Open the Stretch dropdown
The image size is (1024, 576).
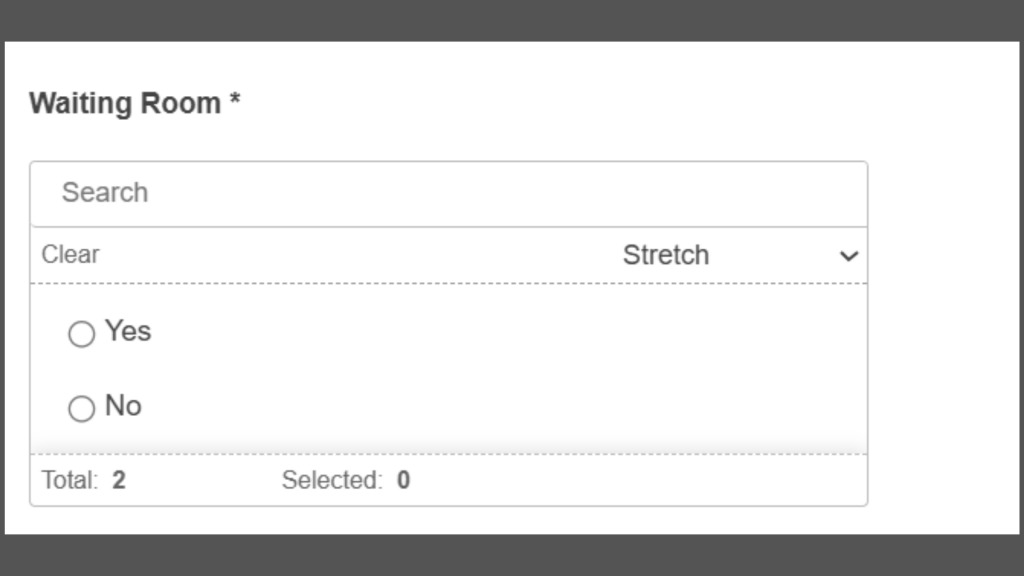[739, 256]
